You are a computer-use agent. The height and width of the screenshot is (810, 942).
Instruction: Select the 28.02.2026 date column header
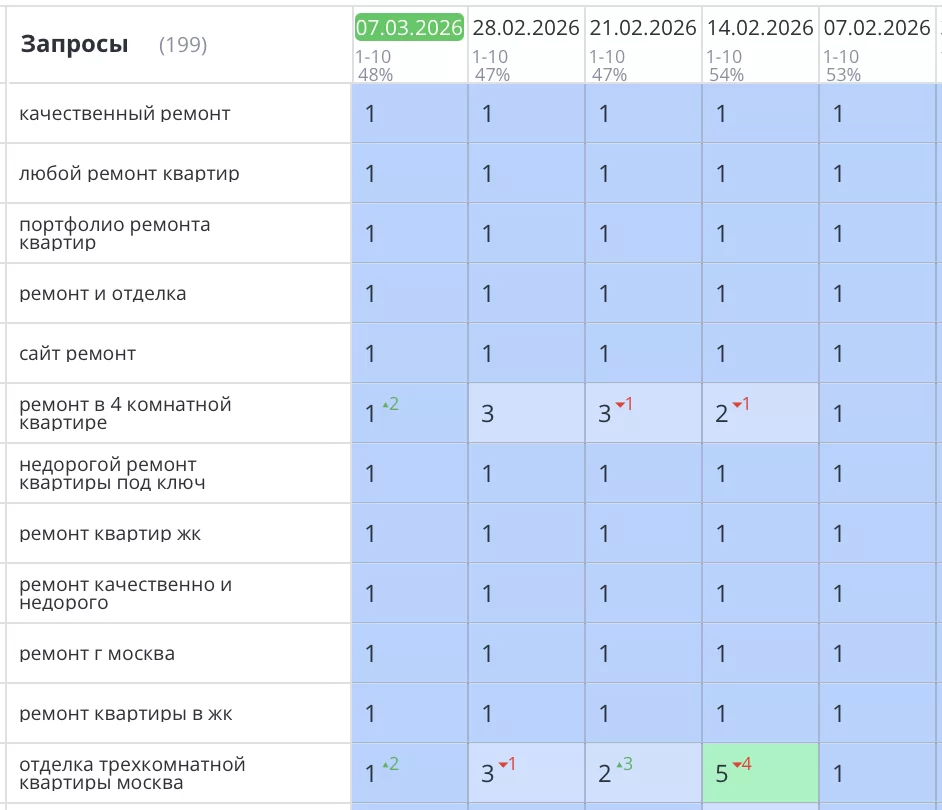click(x=526, y=27)
